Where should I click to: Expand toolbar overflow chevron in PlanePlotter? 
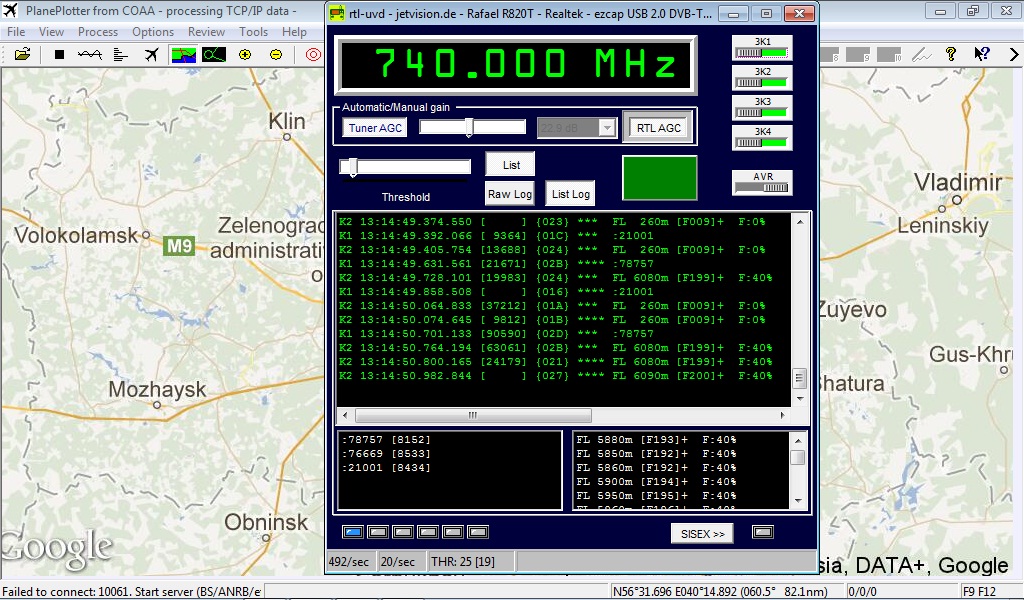[1014, 54]
